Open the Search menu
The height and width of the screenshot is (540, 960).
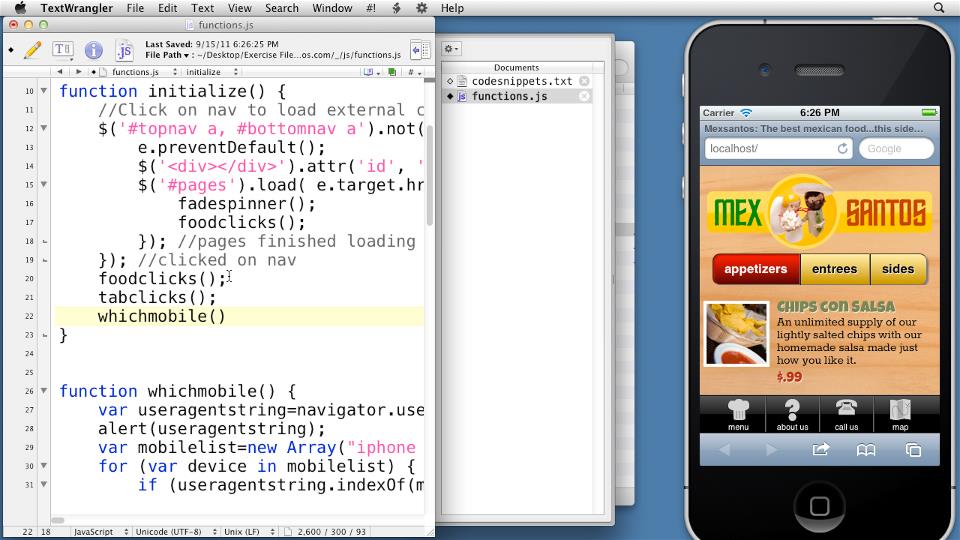tap(282, 8)
